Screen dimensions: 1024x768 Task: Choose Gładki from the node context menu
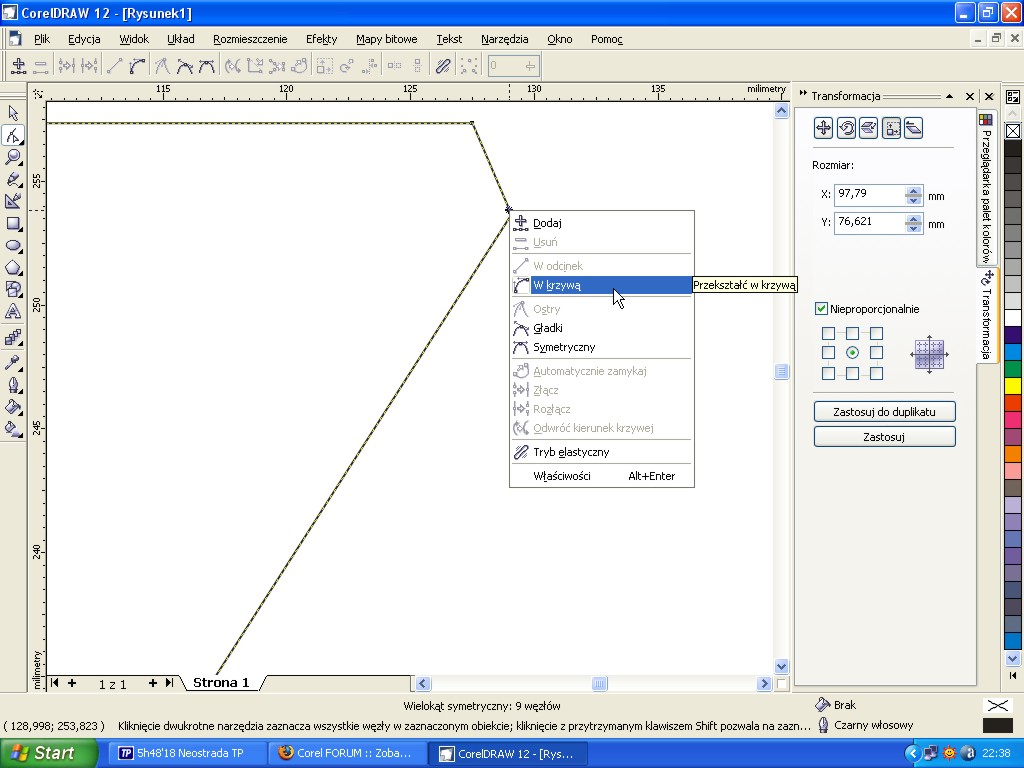547,328
